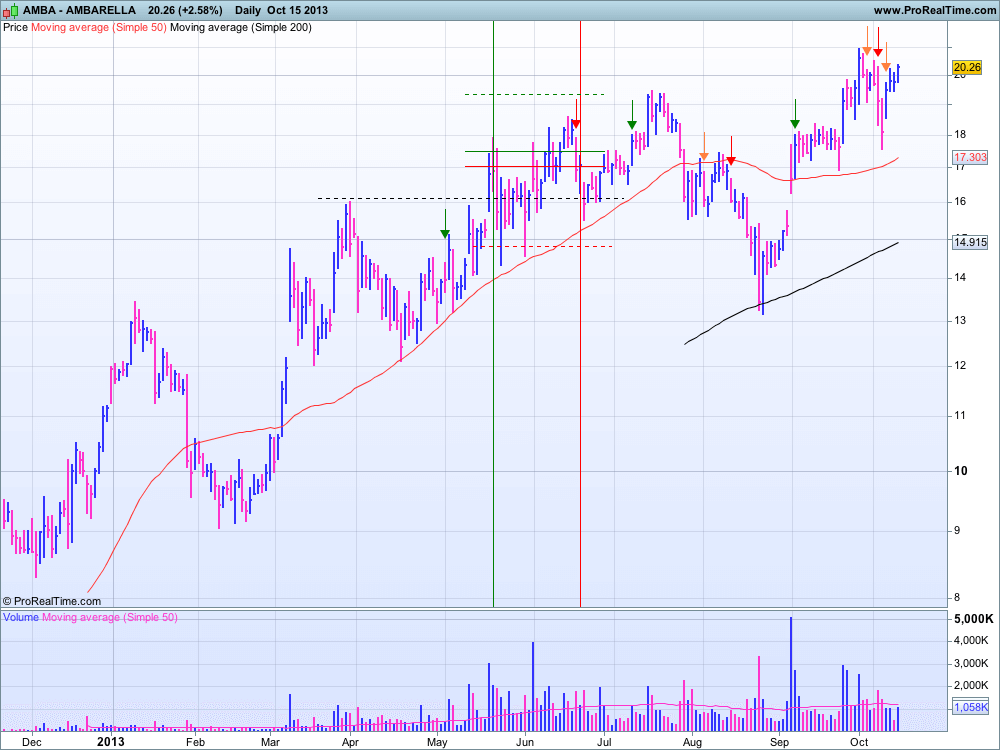Select the AMBA - AMBARELLA ticker title
The image size is (1000, 750).
(x=79, y=10)
